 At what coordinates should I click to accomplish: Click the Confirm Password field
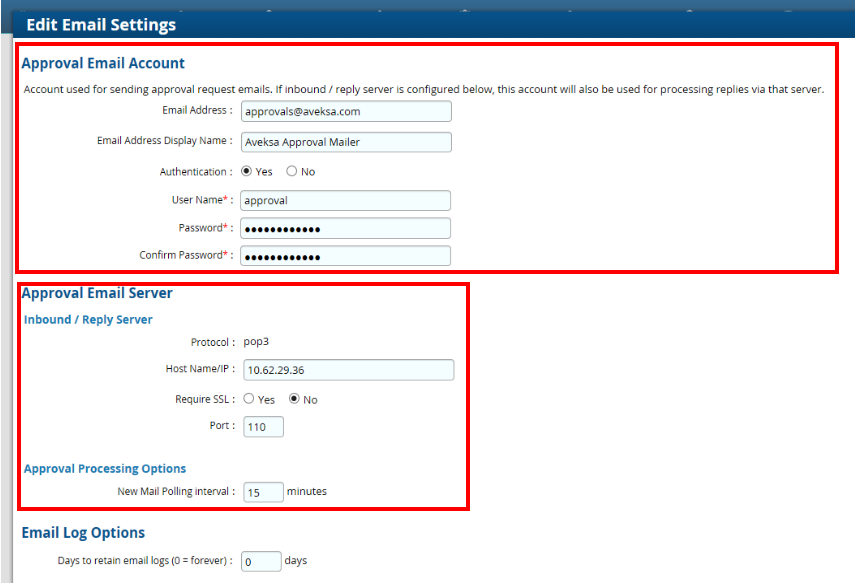345,254
